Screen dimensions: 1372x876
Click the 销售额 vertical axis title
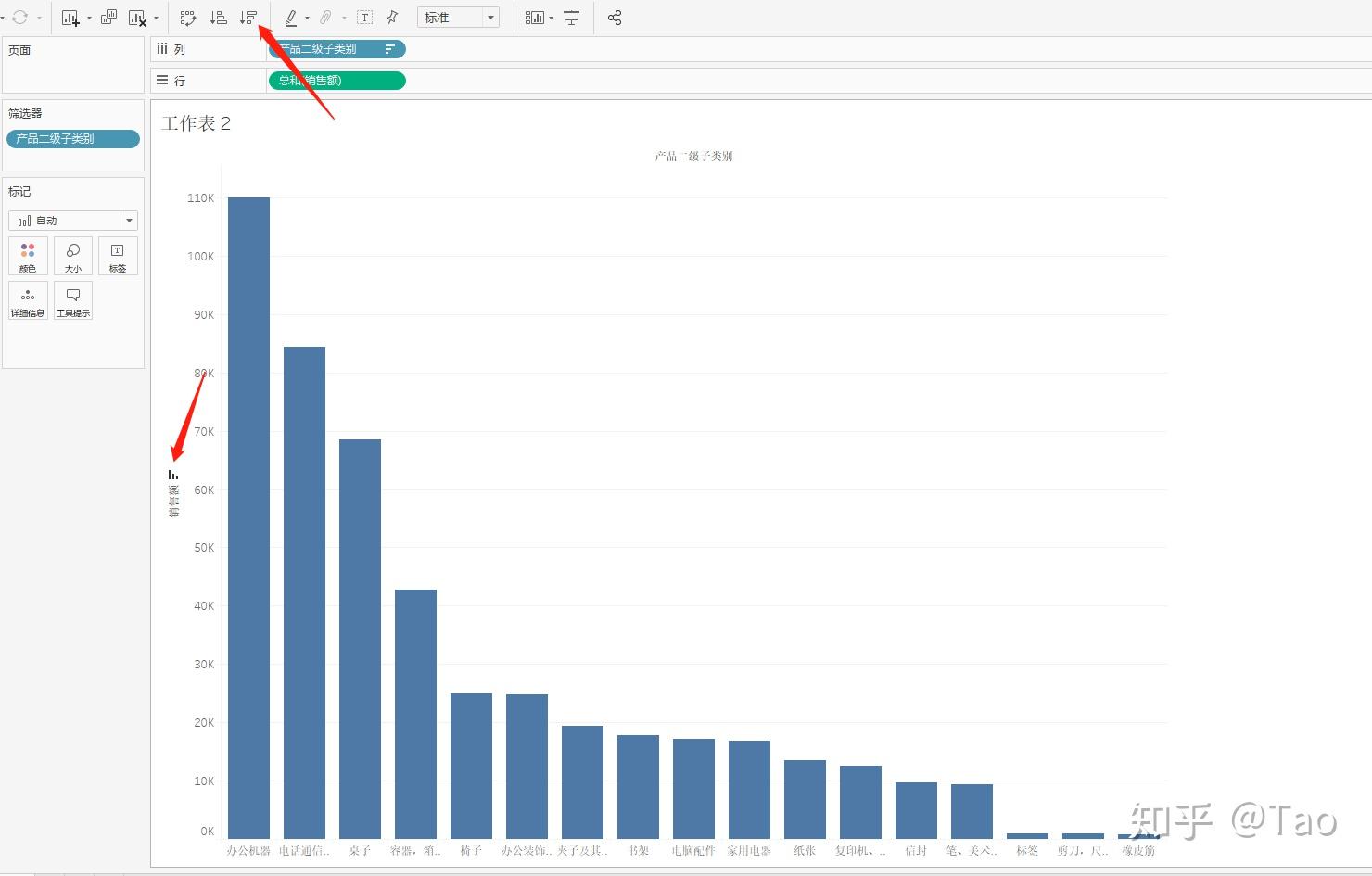tap(173, 501)
